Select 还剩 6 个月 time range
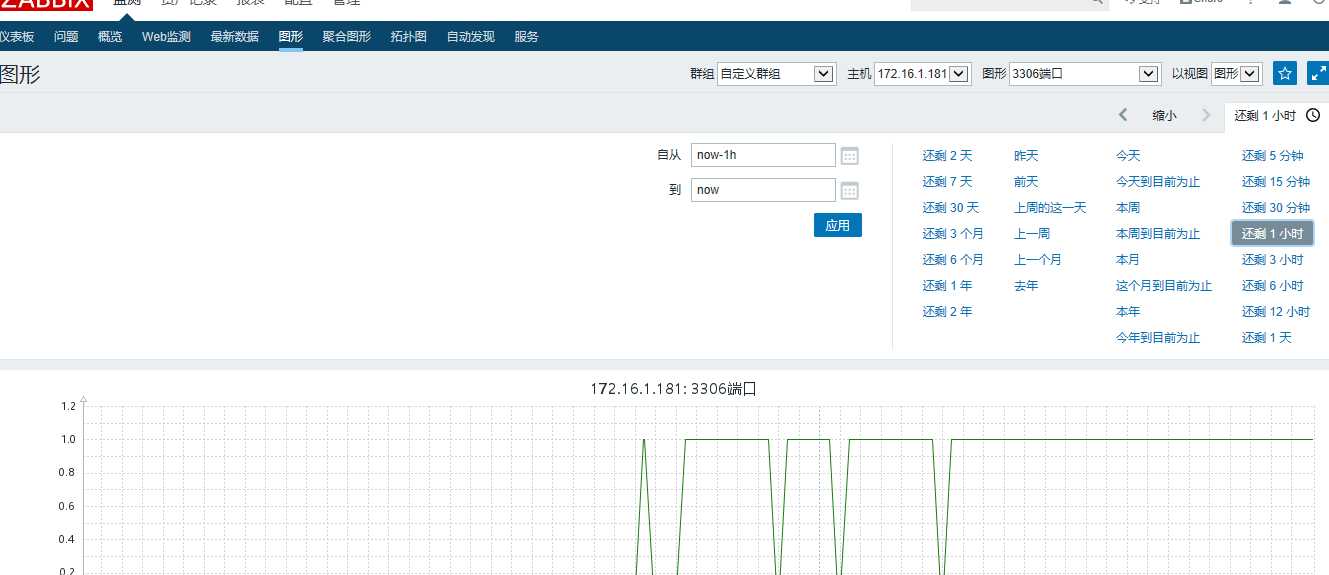The image size is (1329, 575). [952, 260]
